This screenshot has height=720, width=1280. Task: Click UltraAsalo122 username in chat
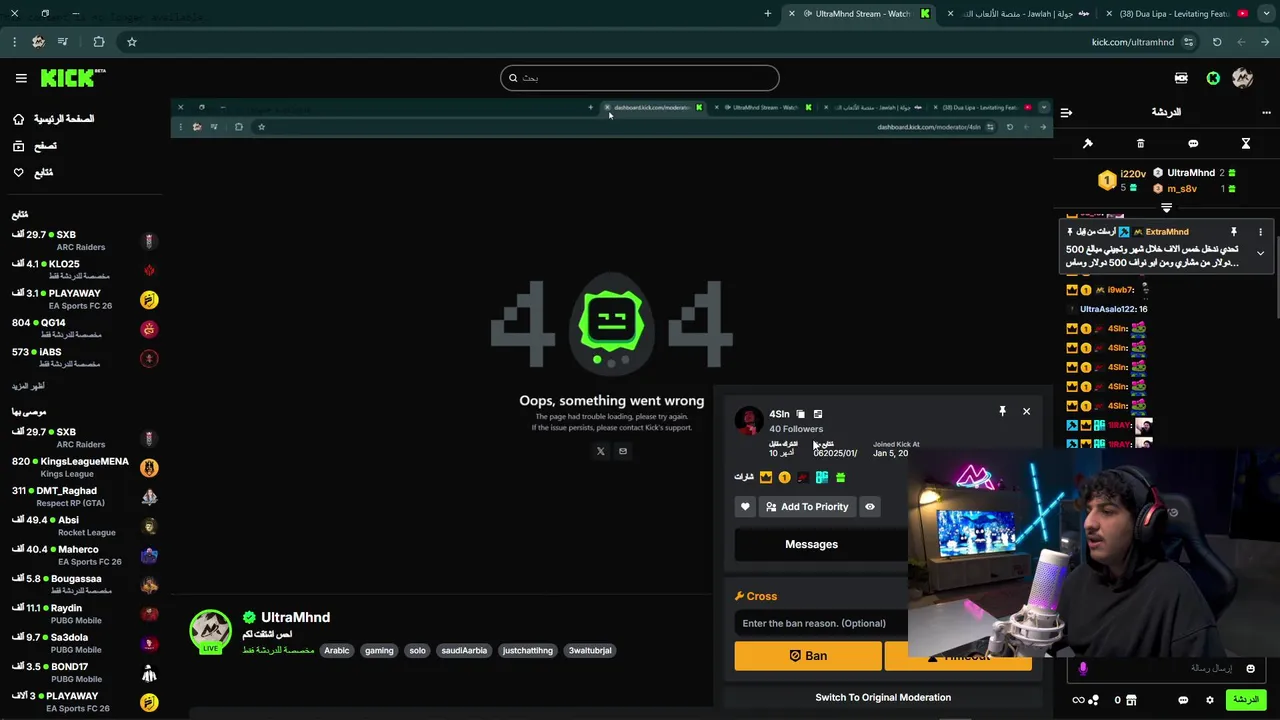click(1108, 309)
